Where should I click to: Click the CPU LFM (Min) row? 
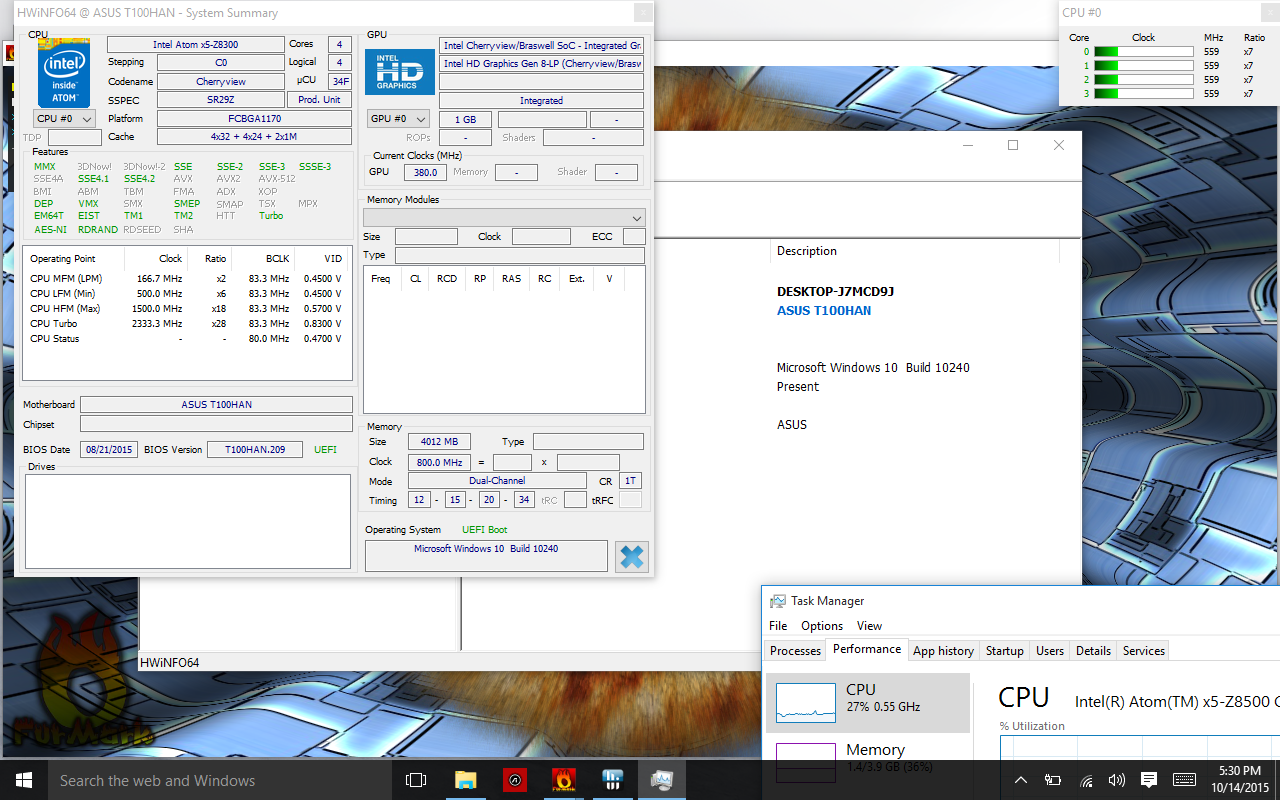[187, 294]
